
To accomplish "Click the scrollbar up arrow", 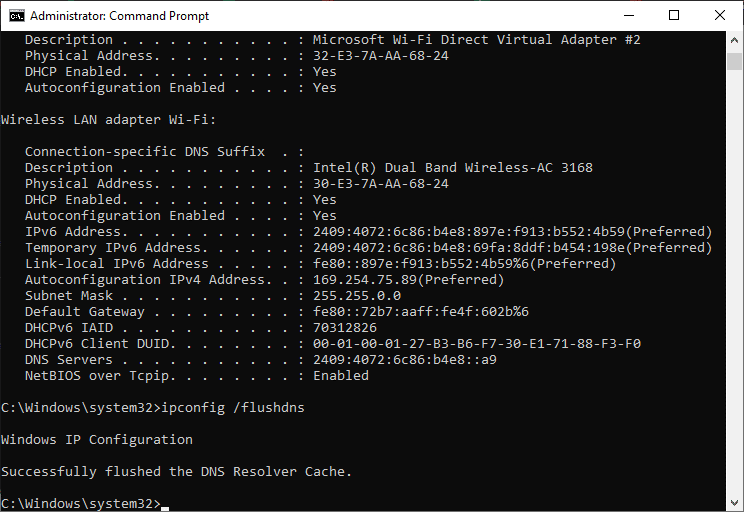I will pos(734,40).
